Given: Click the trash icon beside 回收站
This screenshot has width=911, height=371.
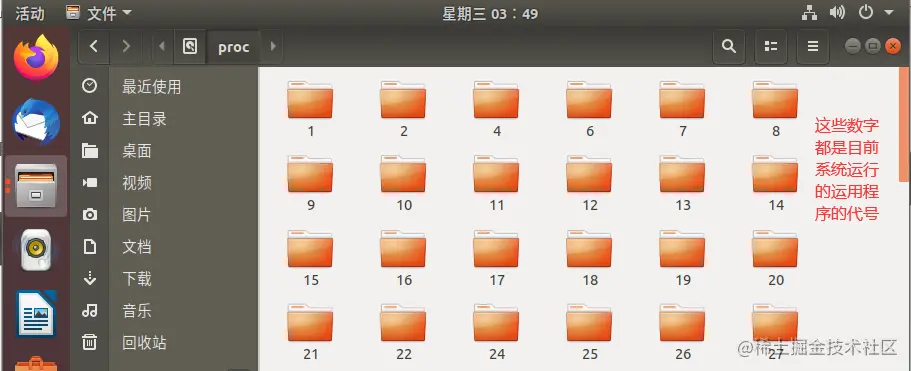Looking at the screenshot, I should [x=89, y=342].
